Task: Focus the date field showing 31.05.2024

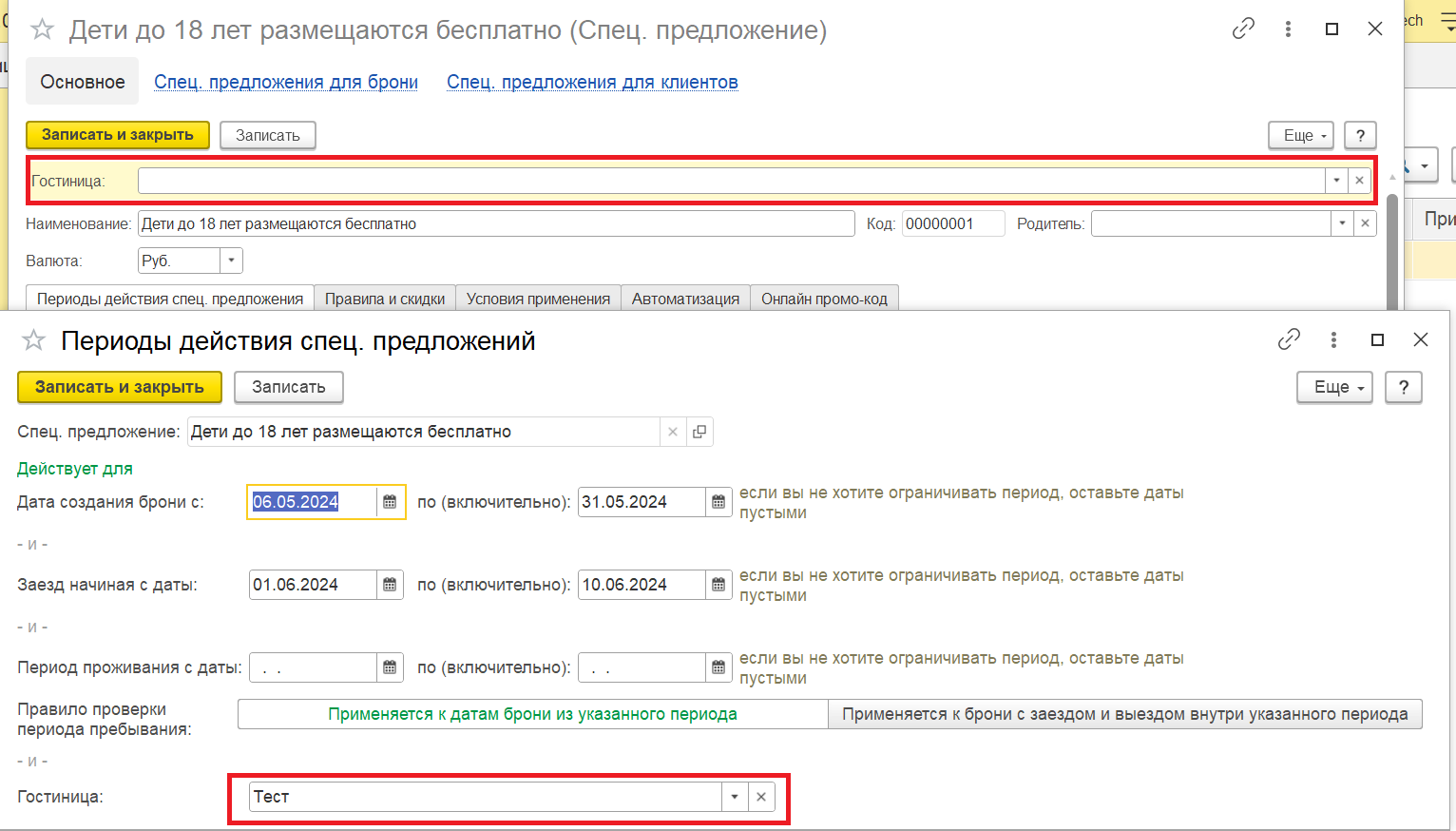Action: click(642, 502)
